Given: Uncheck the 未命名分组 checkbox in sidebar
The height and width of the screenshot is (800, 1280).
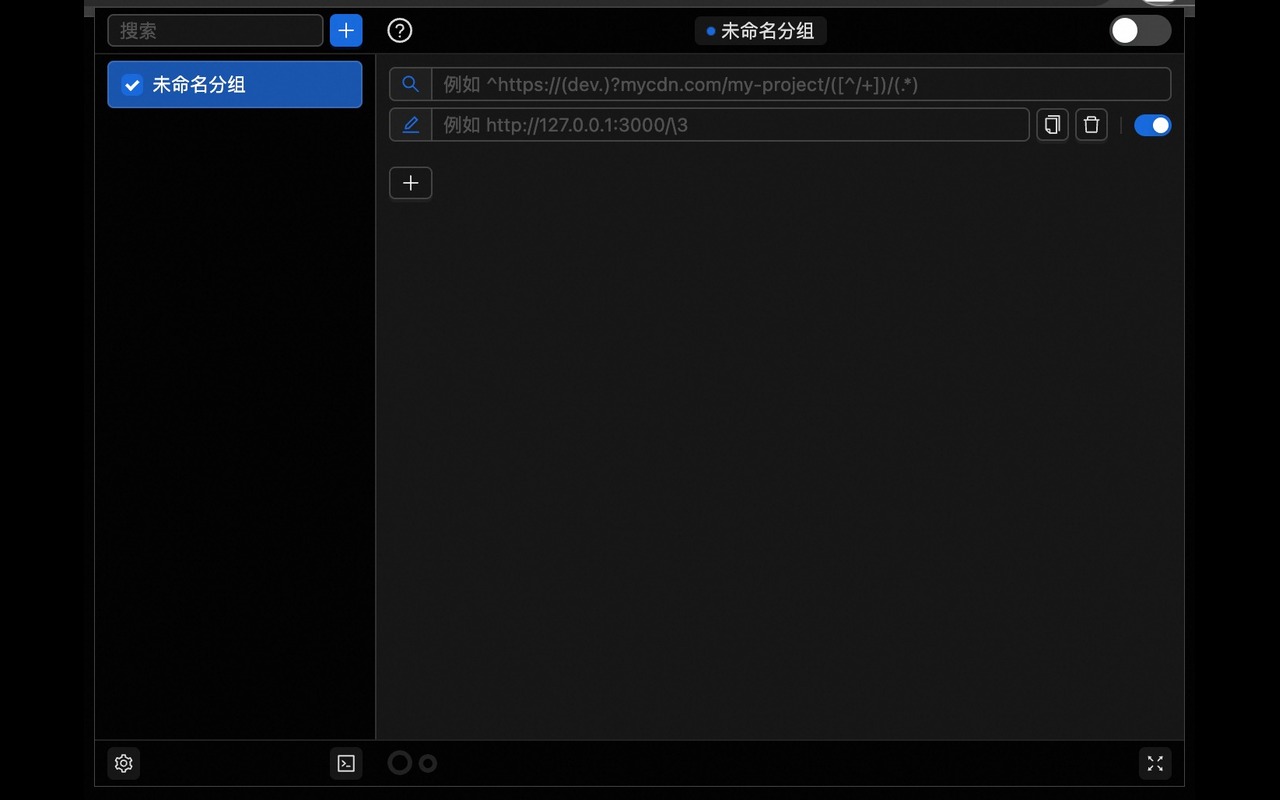Looking at the screenshot, I should pyautogui.click(x=132, y=85).
